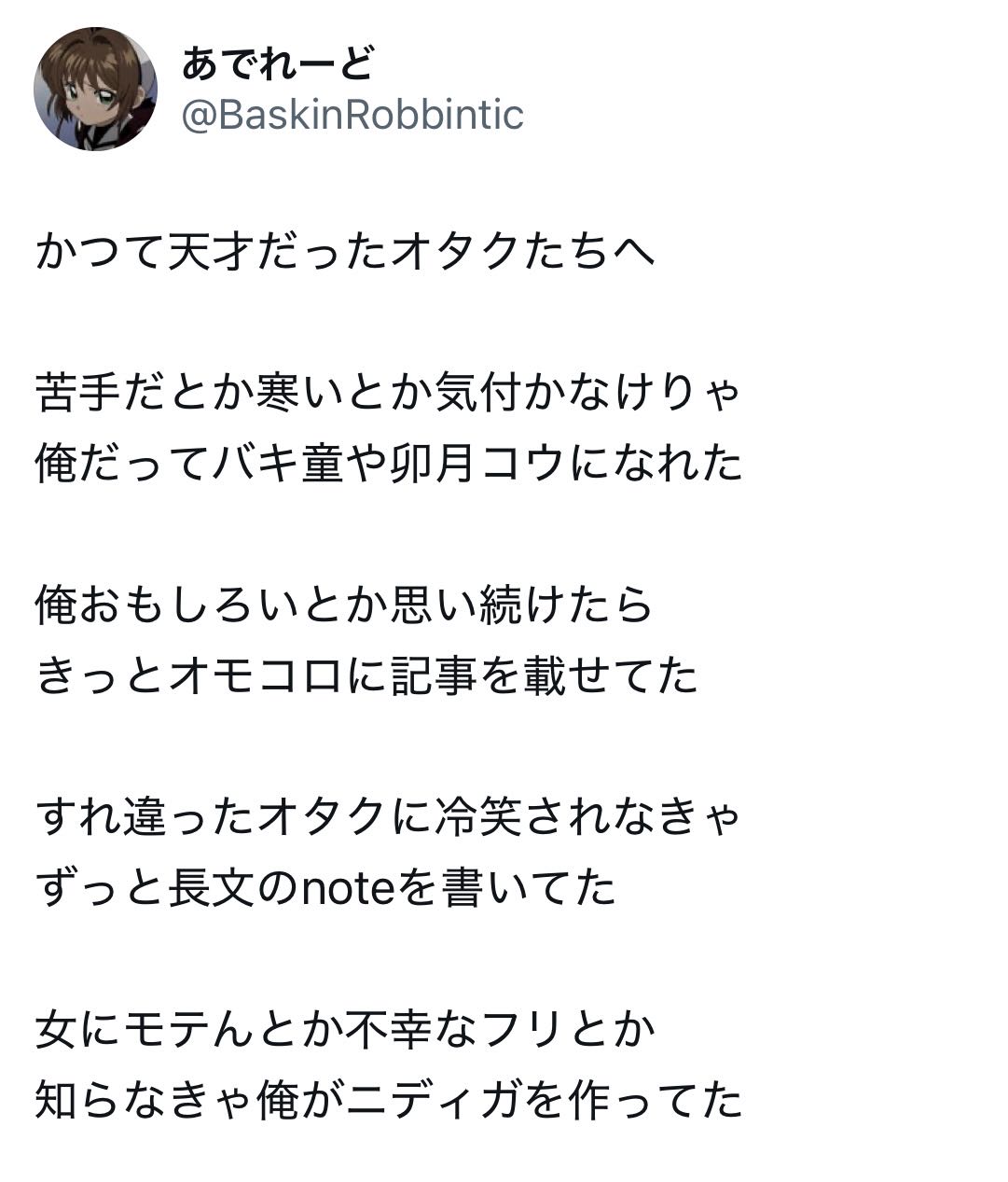Click the phrase 不幸なフリ
Image resolution: width=1008 pixels, height=1182 pixels.
coord(457,1029)
